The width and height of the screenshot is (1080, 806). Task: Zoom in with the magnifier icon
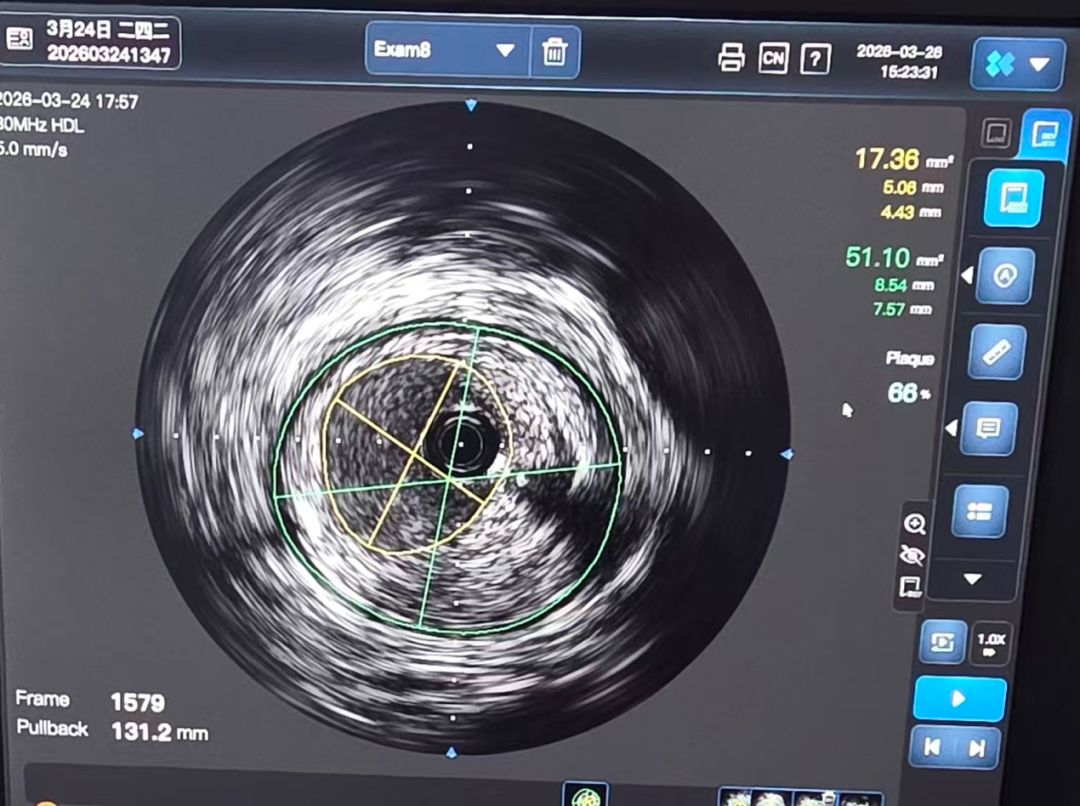pos(915,524)
